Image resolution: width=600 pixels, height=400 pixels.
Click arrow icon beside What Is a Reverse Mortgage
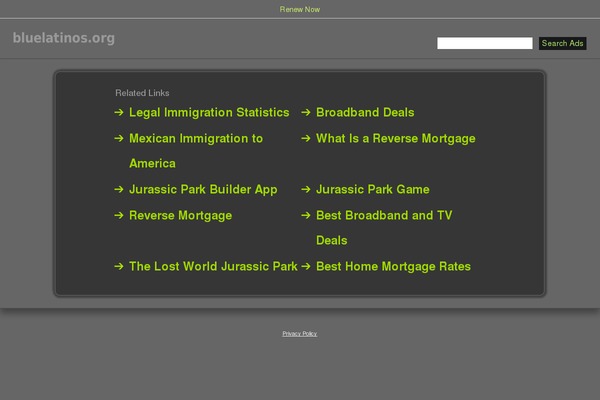(306, 138)
